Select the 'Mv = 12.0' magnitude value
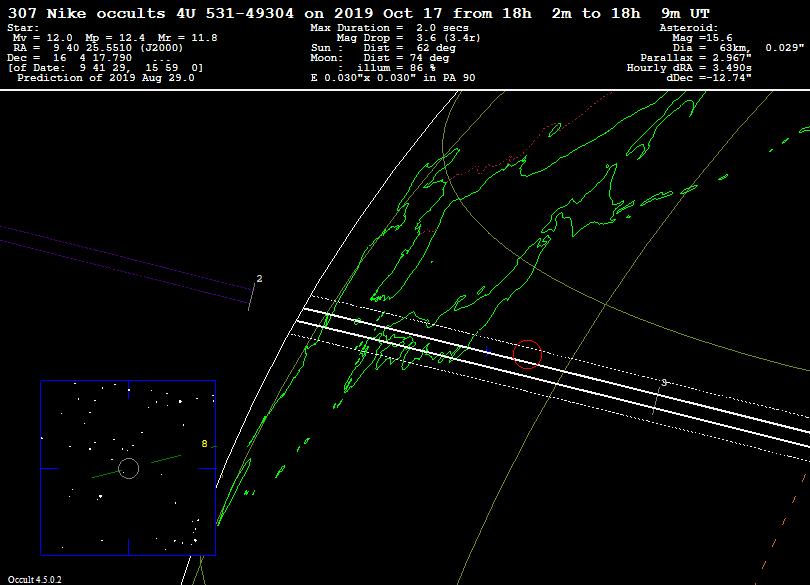The width and height of the screenshot is (810, 585). (43, 38)
